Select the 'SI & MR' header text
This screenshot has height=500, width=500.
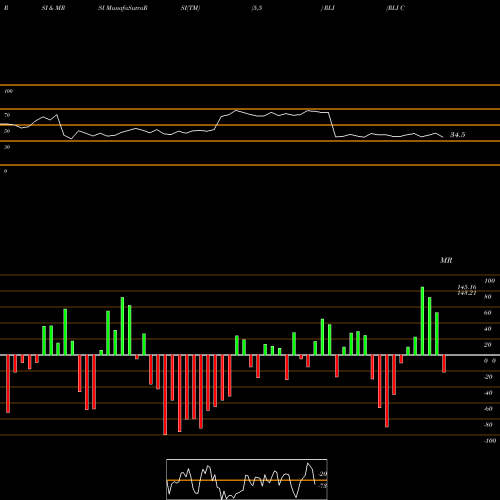point(53,8)
